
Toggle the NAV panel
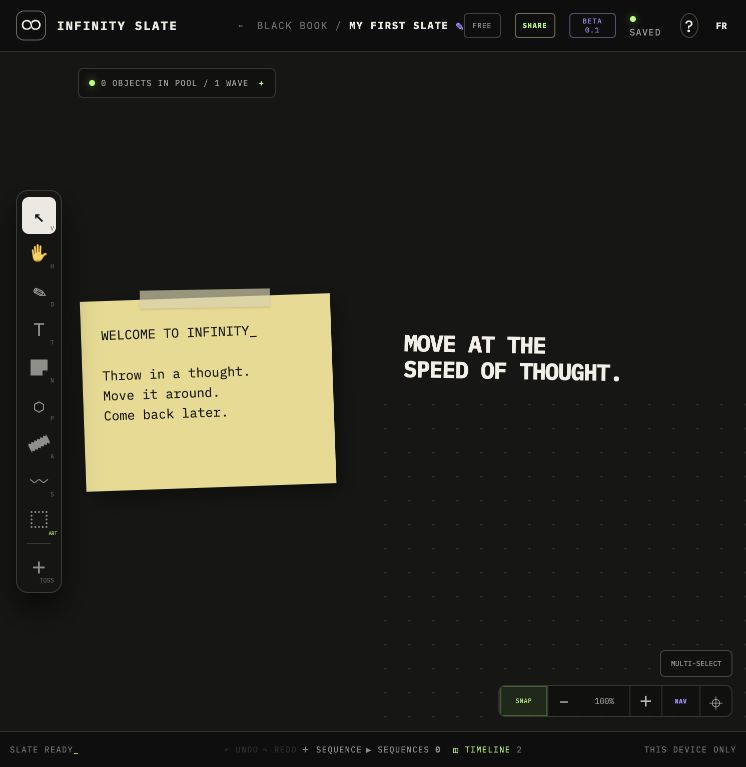coord(680,701)
